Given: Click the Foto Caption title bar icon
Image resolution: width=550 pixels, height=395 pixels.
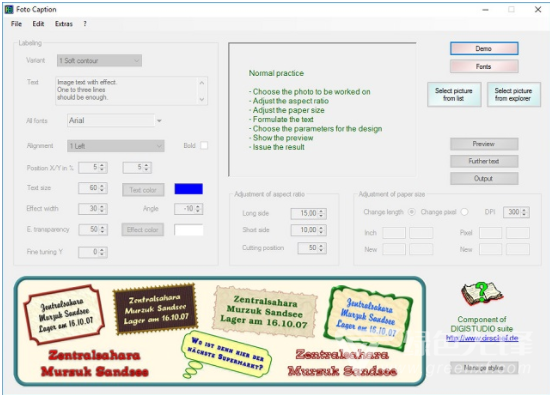Looking at the screenshot, I should 9,9.
